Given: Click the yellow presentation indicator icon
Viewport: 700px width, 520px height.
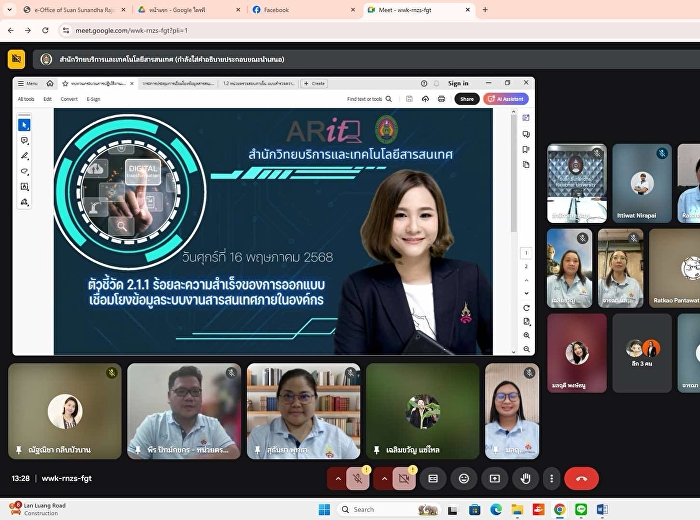Looking at the screenshot, I should pos(17,59).
